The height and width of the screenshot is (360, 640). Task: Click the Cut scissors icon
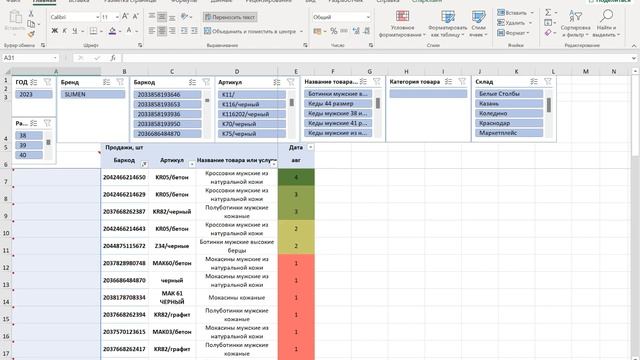pyautogui.click(x=31, y=14)
